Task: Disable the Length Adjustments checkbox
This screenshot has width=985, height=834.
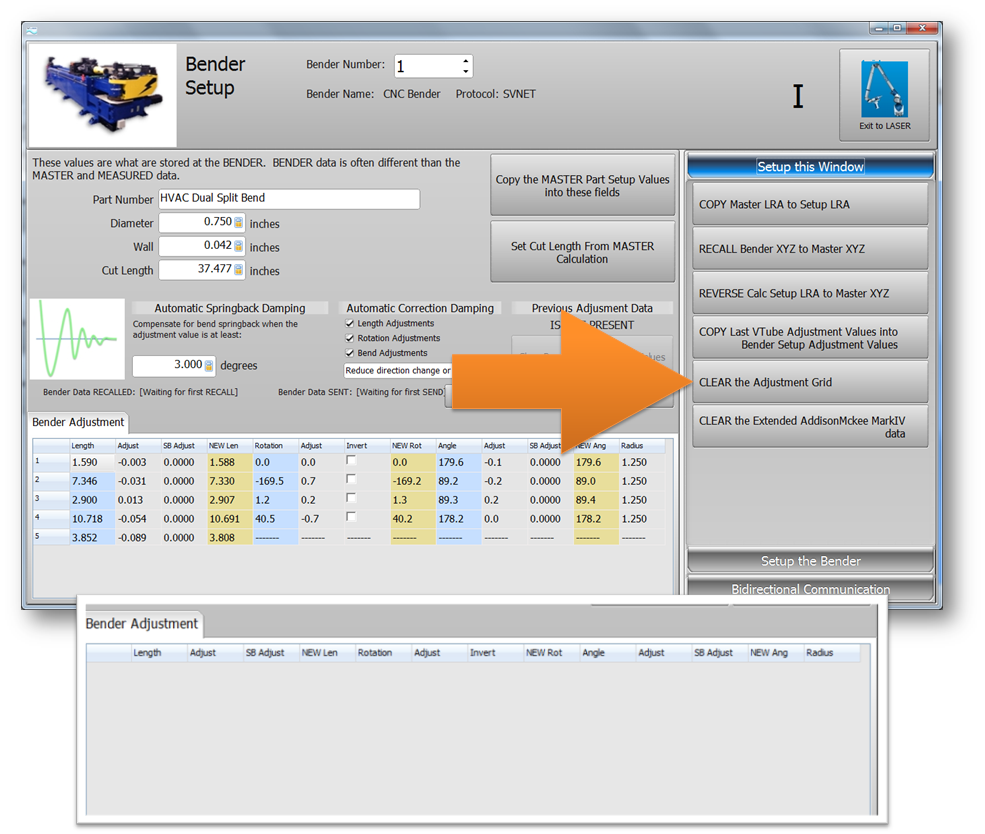Action: (349, 324)
